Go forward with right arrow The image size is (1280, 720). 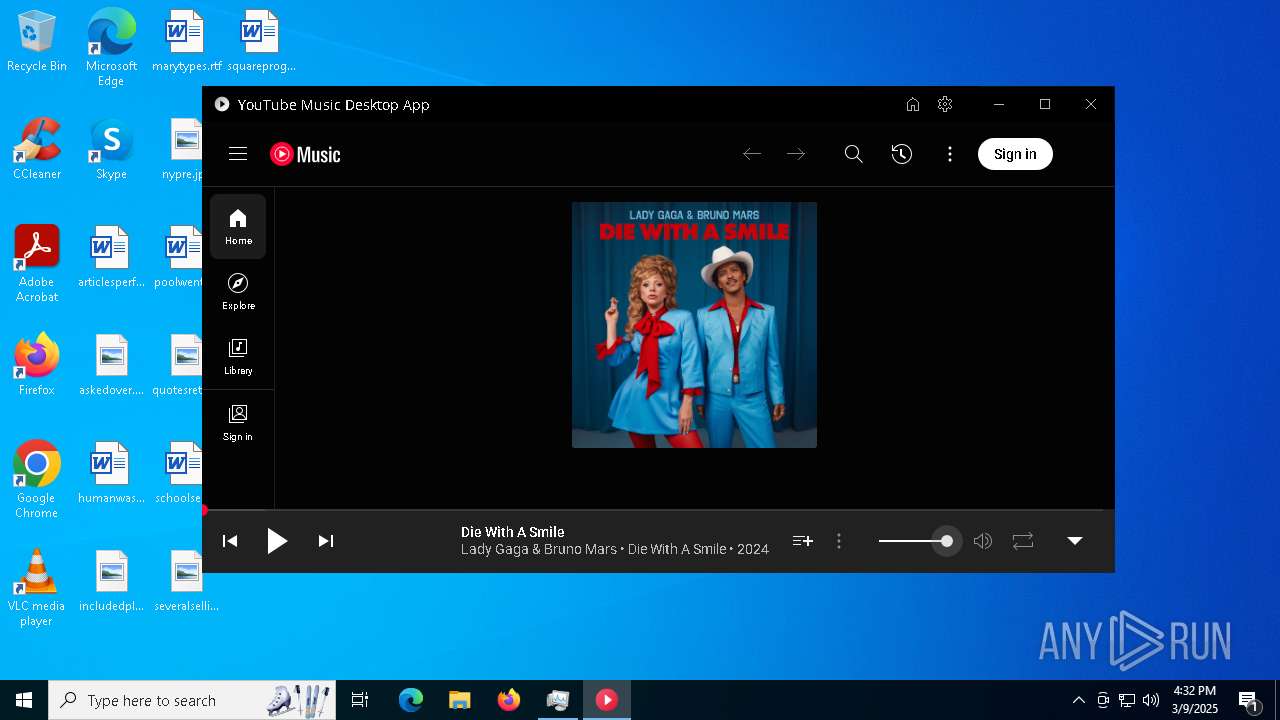[796, 154]
